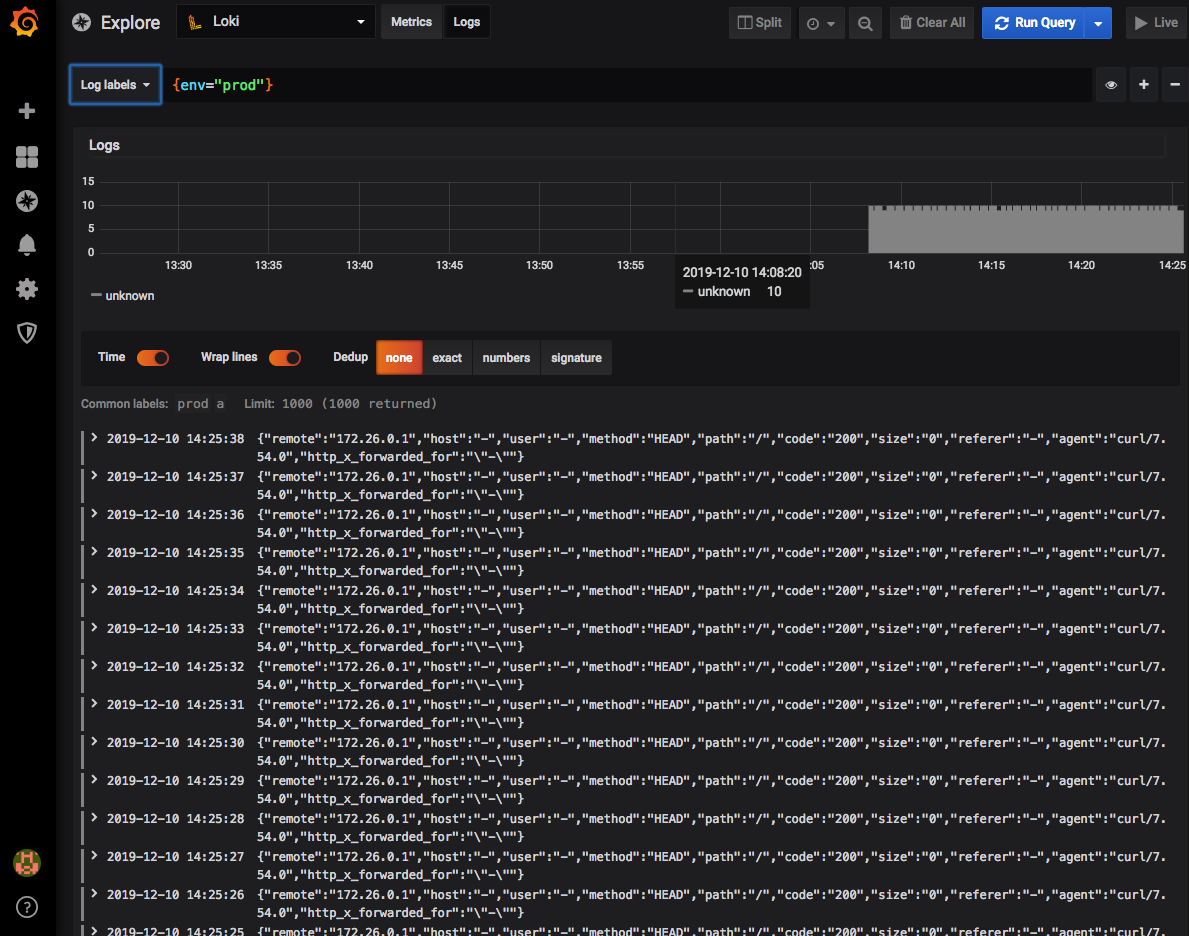Click the query input field with env="prod"
Viewport: 1189px width, 936px height.
tap(629, 85)
